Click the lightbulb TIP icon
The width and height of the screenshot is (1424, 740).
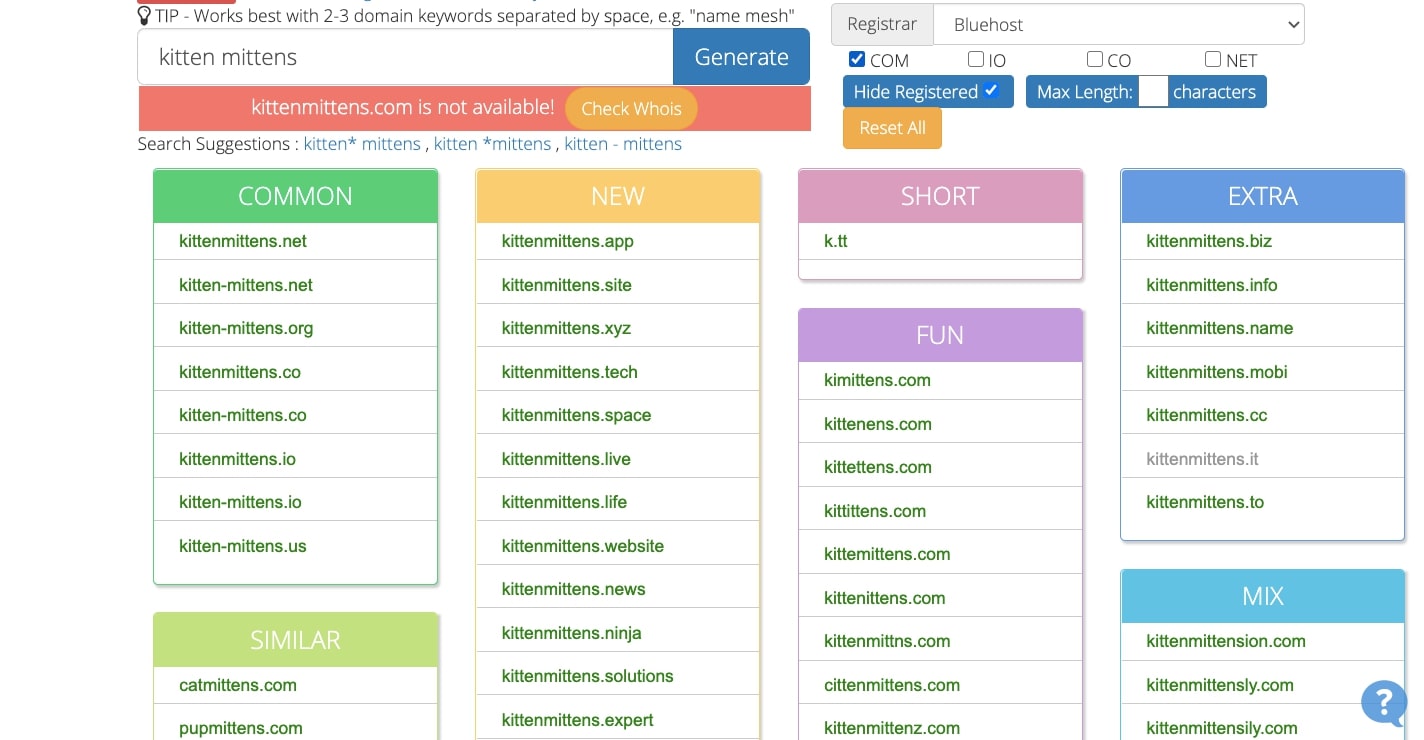coord(145,16)
